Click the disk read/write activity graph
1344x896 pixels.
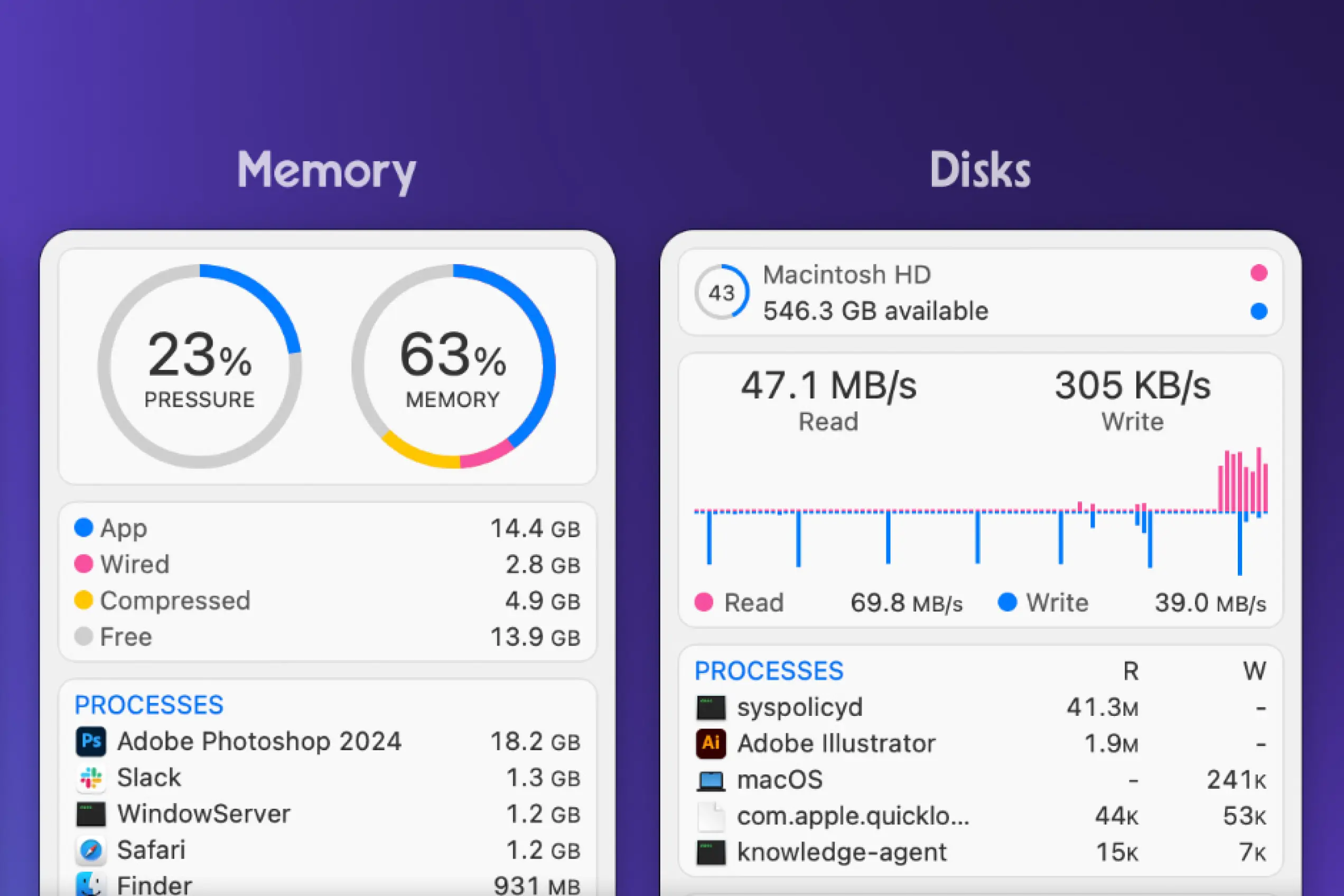pos(981,511)
